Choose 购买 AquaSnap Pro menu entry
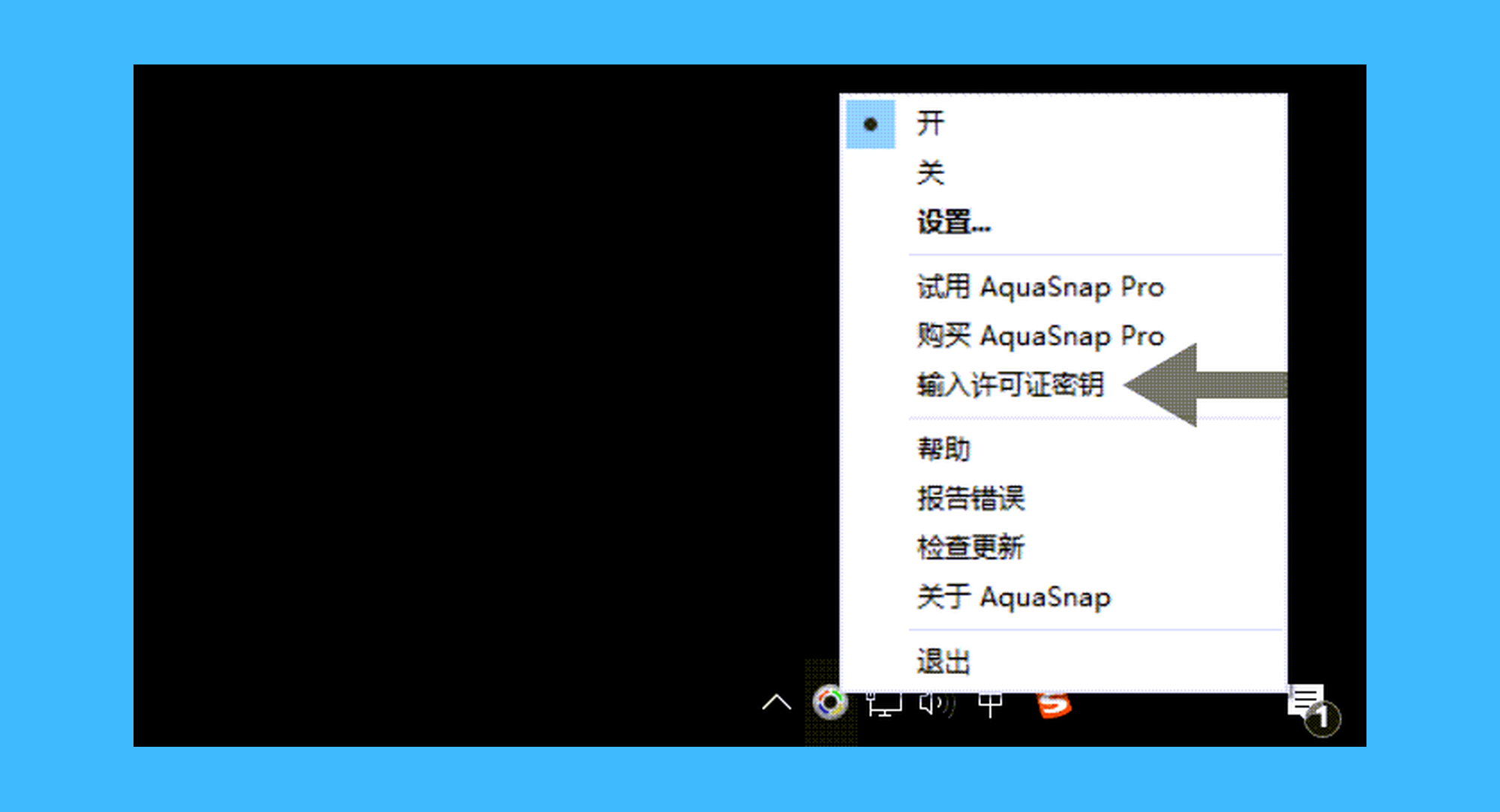This screenshot has width=1500, height=812. 1063,336
